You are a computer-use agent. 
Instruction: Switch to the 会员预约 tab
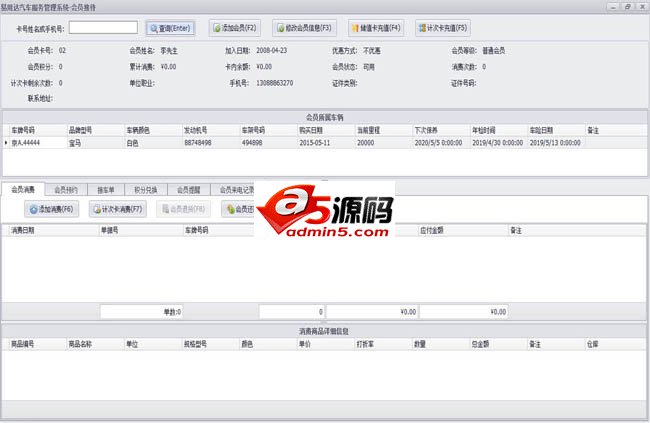click(x=66, y=190)
